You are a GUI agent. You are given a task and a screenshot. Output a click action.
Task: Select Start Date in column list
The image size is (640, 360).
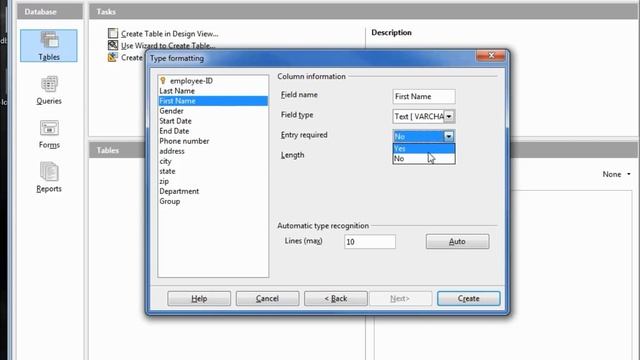click(x=213, y=121)
